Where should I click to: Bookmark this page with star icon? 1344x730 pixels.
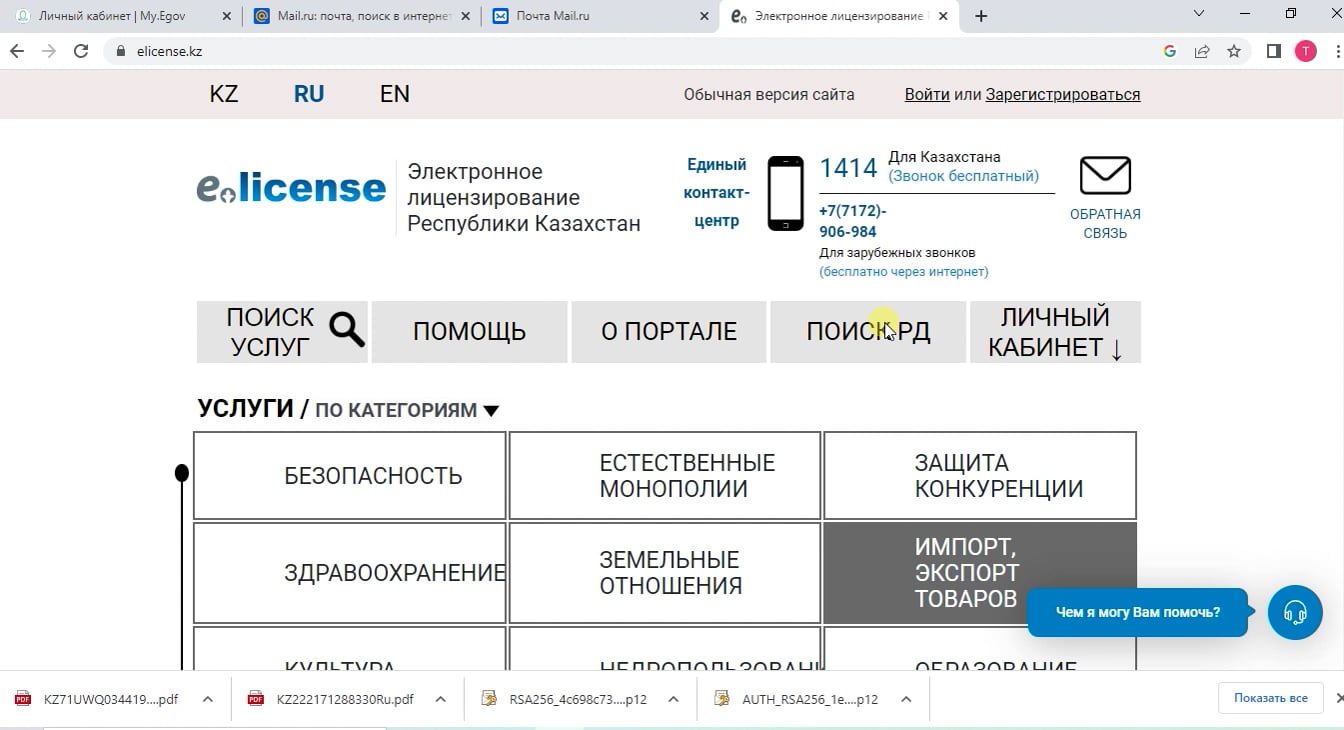point(1234,51)
